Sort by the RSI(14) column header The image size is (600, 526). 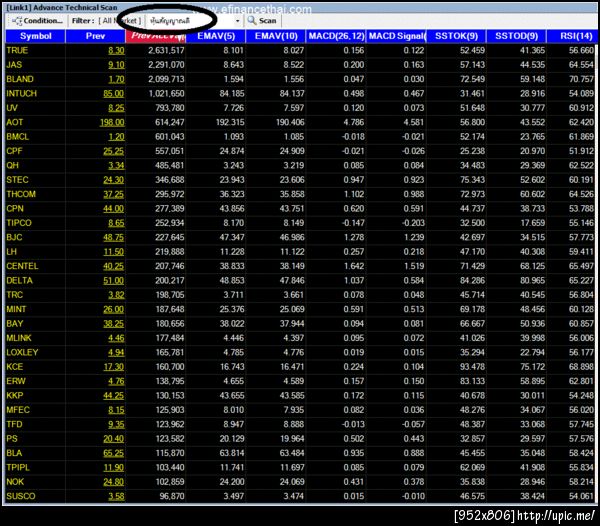[x=572, y=36]
